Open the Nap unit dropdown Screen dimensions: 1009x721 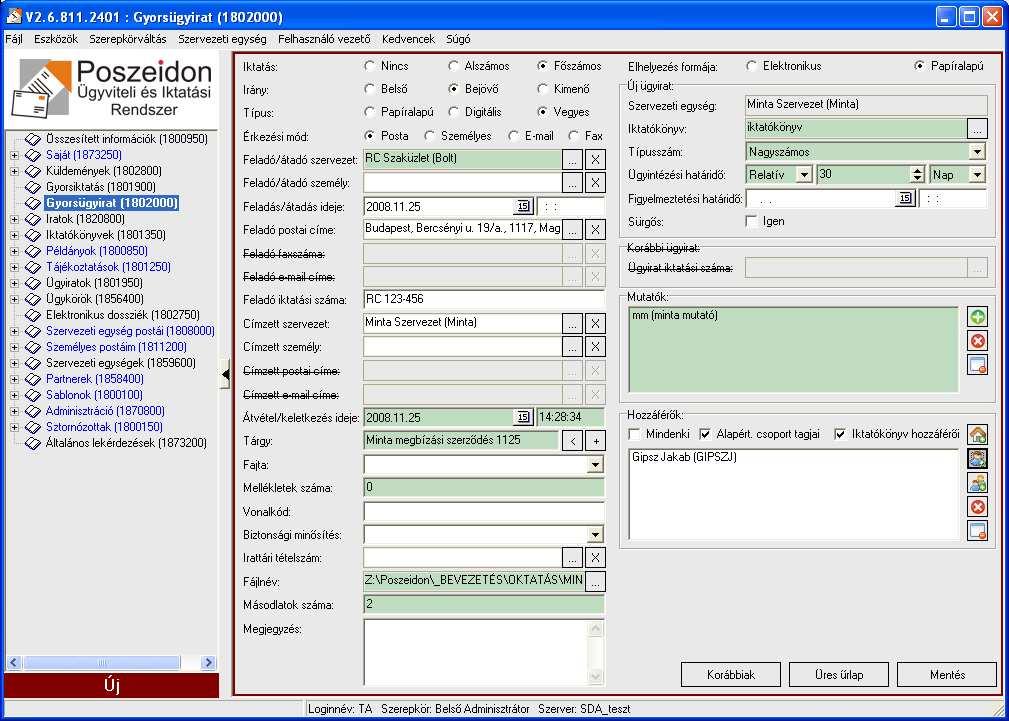point(977,174)
